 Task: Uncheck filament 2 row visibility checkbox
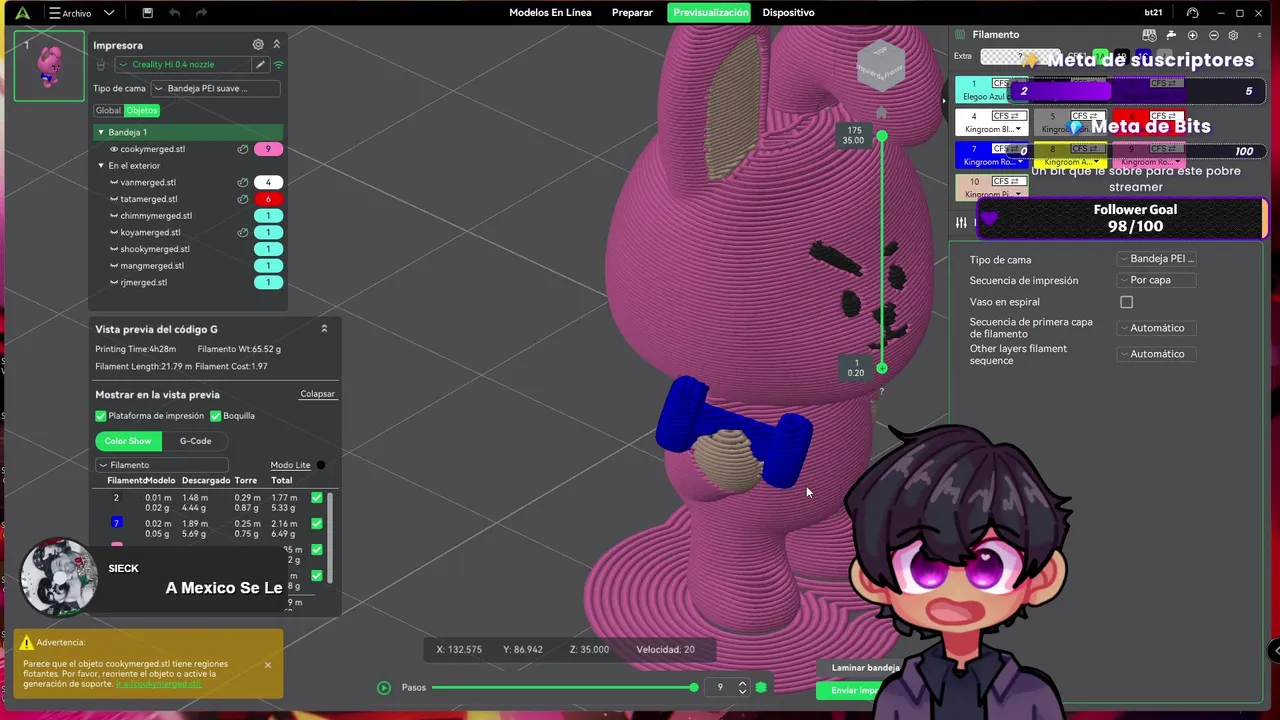coord(317,497)
